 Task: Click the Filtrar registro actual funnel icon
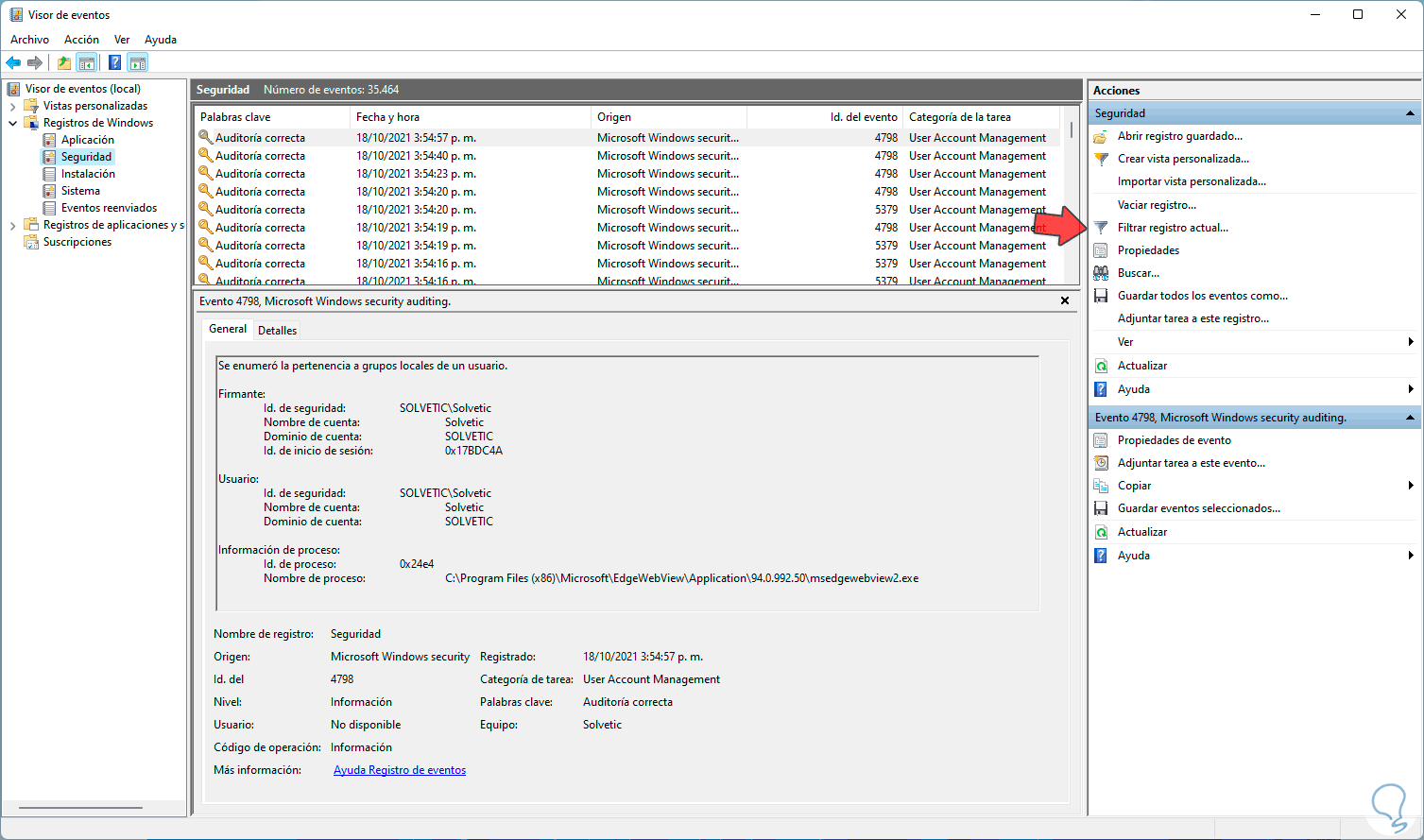coord(1101,228)
